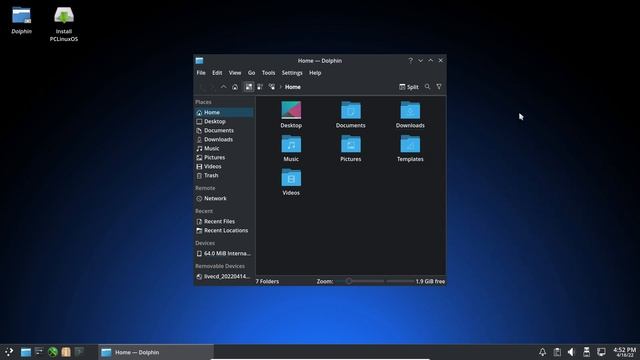640x360 pixels.
Task: Select the Music folder icon in file view
Action: [291, 144]
